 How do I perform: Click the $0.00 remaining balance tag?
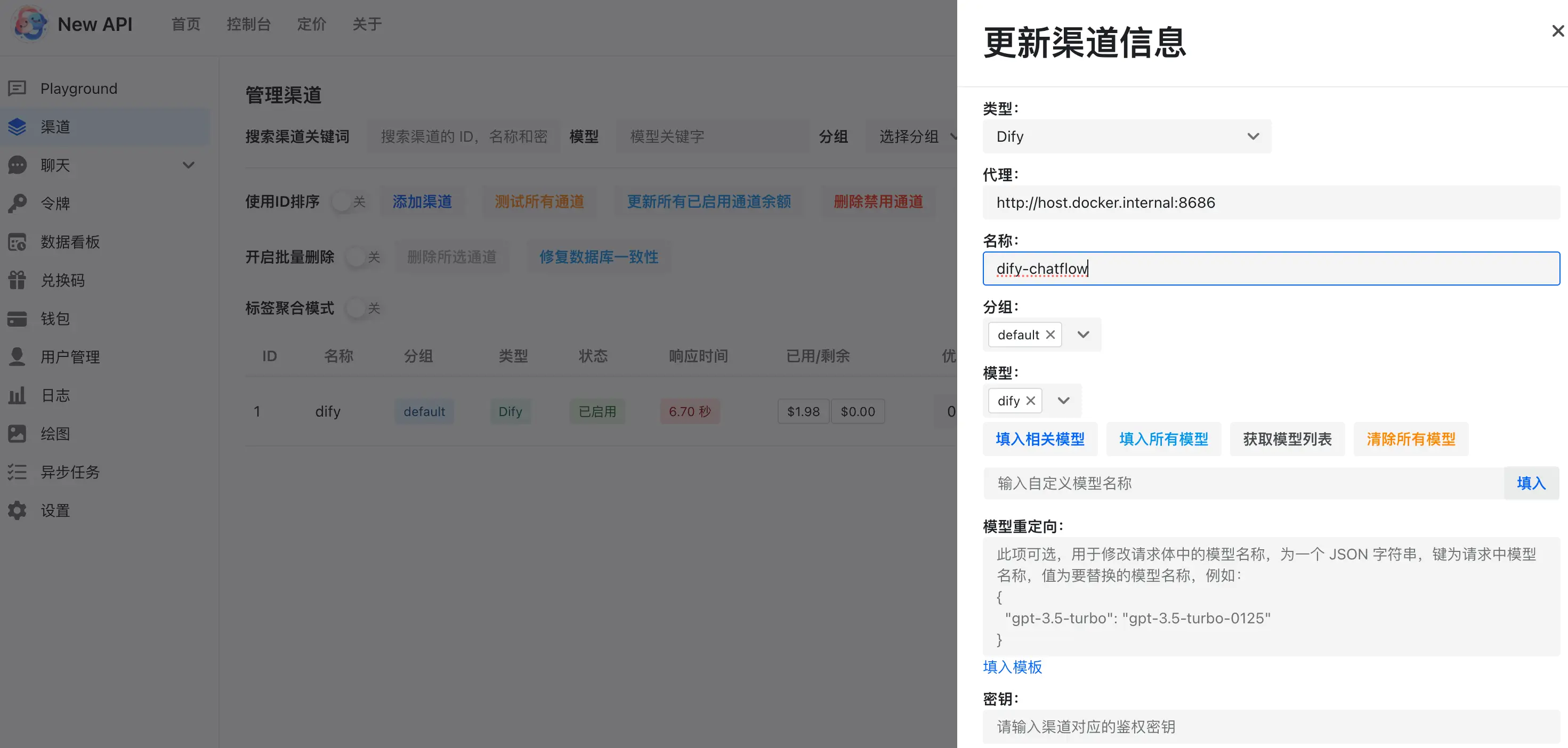[858, 411]
